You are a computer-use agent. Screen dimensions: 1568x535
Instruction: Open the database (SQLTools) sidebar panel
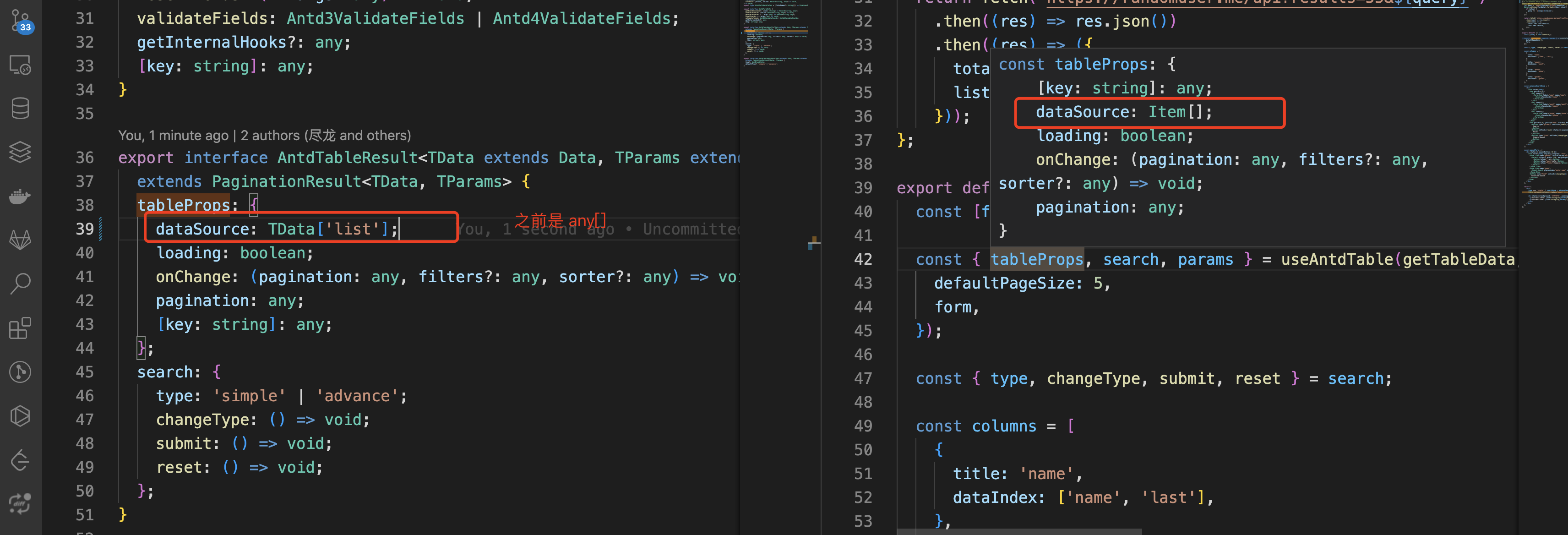tap(20, 108)
